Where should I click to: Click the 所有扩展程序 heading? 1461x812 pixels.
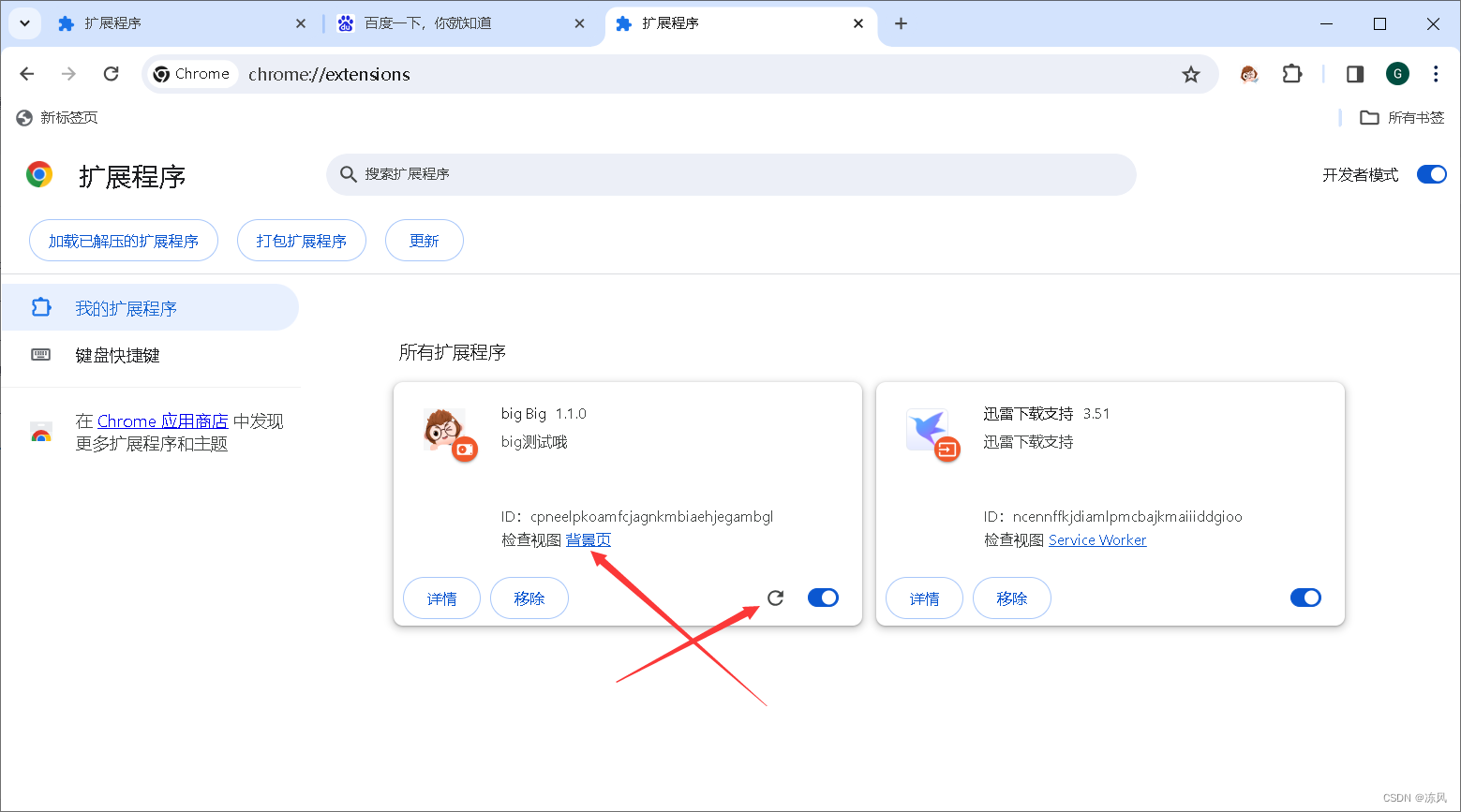[x=453, y=352]
